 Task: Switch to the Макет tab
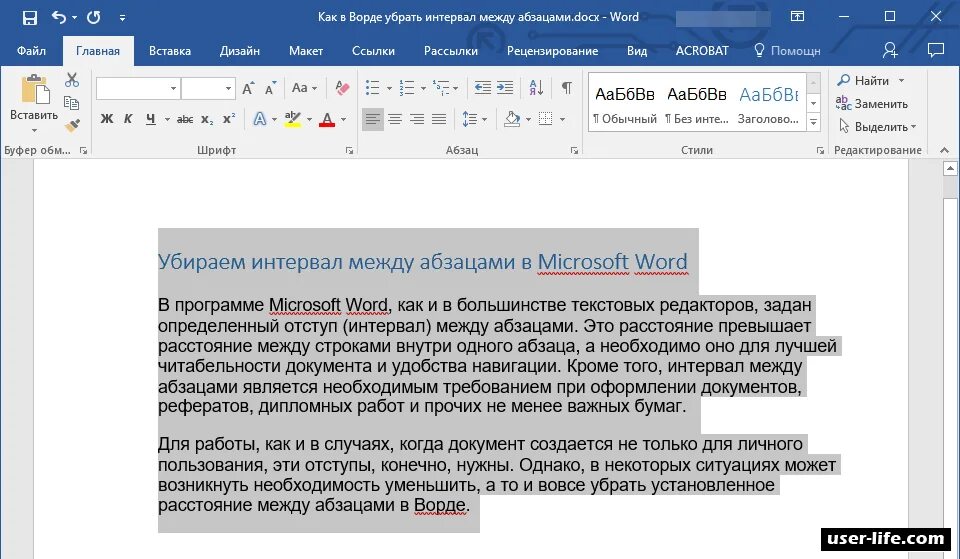click(306, 51)
